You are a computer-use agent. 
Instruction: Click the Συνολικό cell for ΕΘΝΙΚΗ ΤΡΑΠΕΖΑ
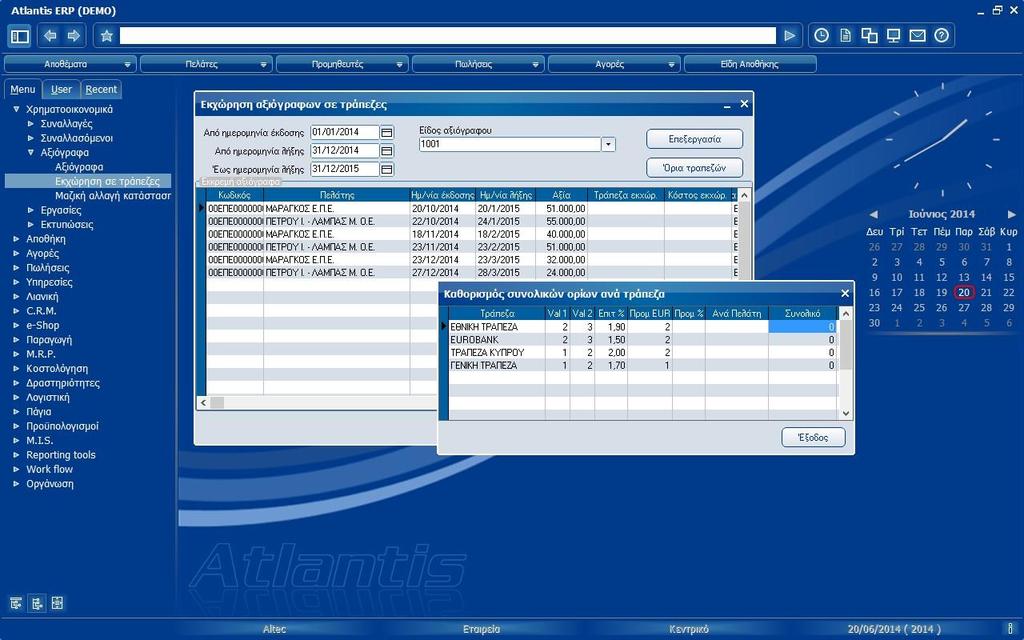click(x=803, y=327)
